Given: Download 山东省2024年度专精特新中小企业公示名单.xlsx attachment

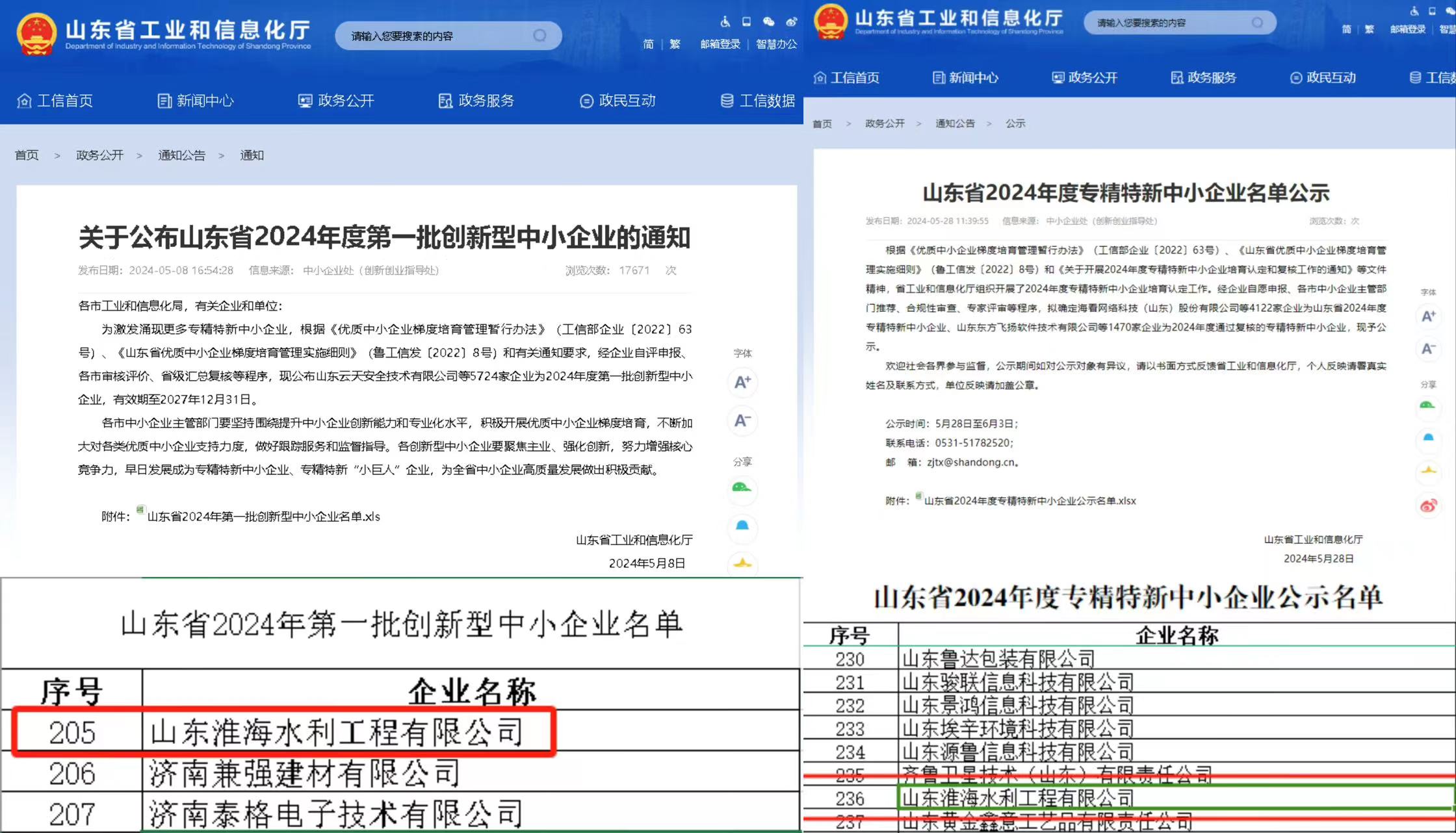Looking at the screenshot, I should (x=1030, y=501).
